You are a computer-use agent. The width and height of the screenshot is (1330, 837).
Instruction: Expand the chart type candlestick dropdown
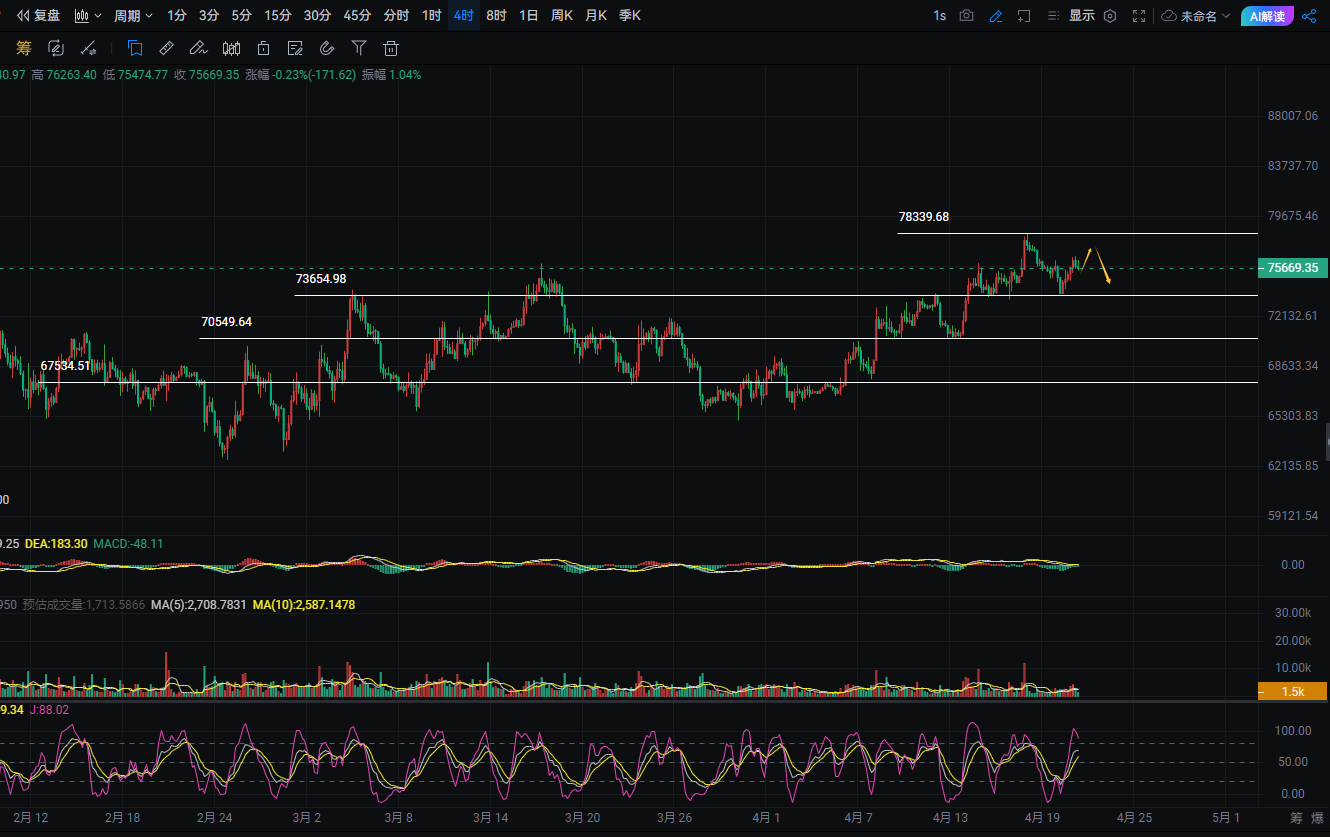88,16
